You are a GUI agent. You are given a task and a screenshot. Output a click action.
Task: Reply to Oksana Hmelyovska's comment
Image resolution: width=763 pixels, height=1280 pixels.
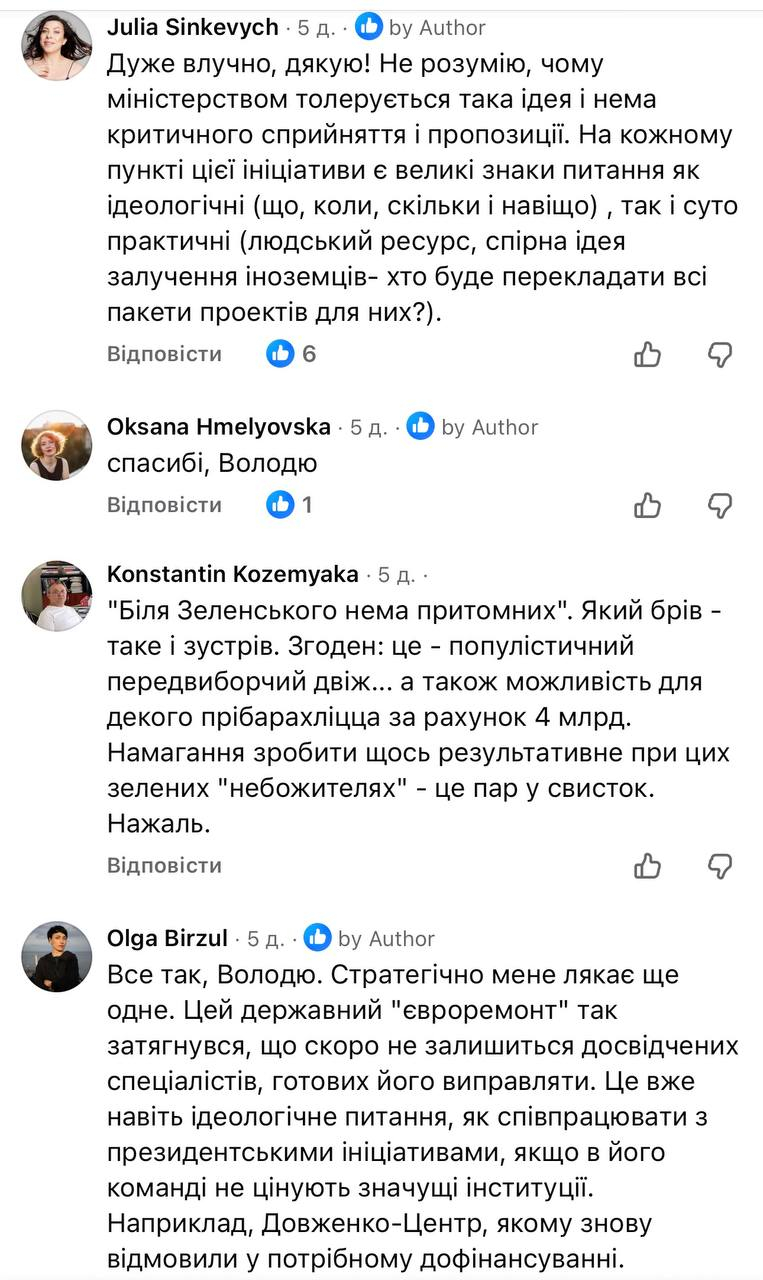[x=164, y=505]
